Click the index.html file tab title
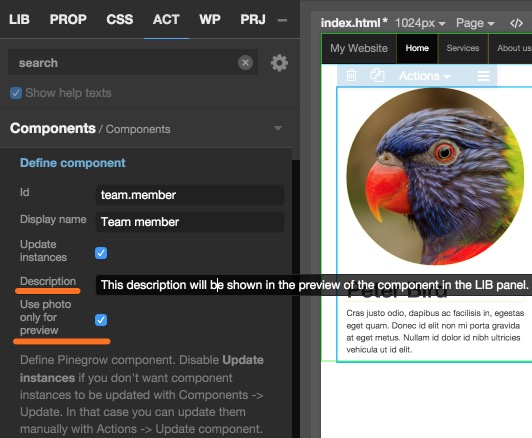Screen dimensions: 532x438 [x=354, y=23]
